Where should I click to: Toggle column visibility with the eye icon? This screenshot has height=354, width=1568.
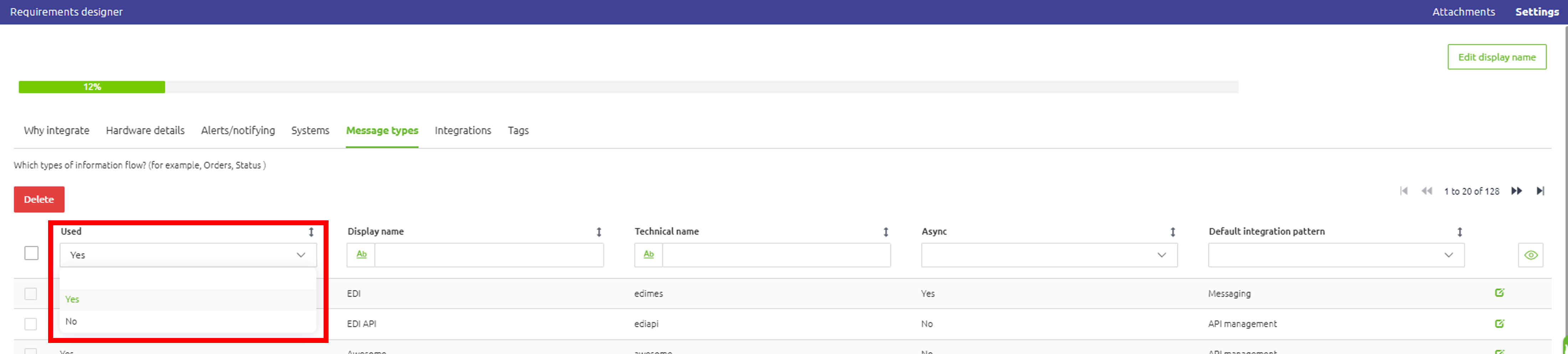1530,255
